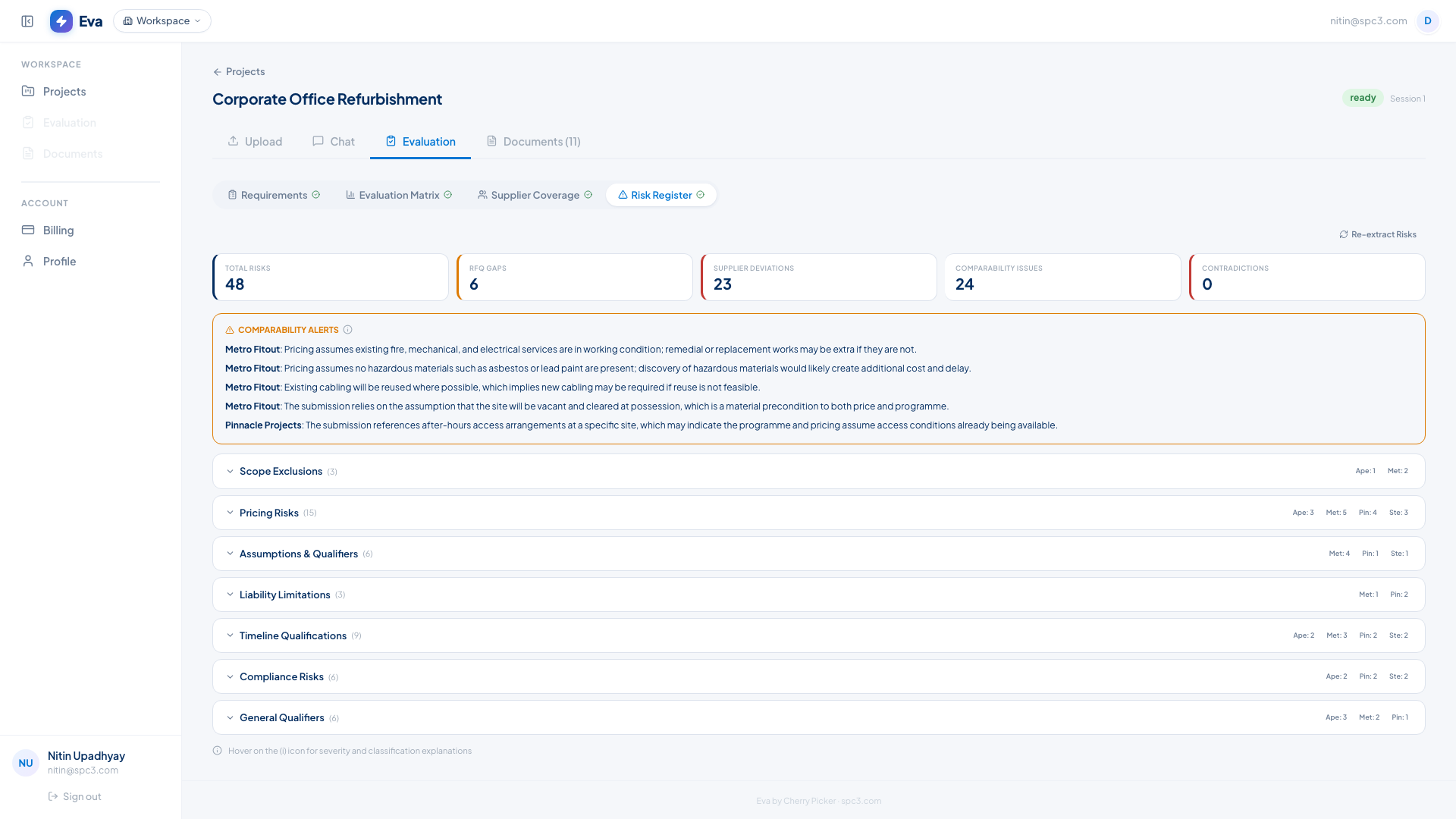Image resolution: width=1456 pixels, height=819 pixels.
Task: Toggle the sidebar collapse icon
Action: pyautogui.click(x=27, y=21)
